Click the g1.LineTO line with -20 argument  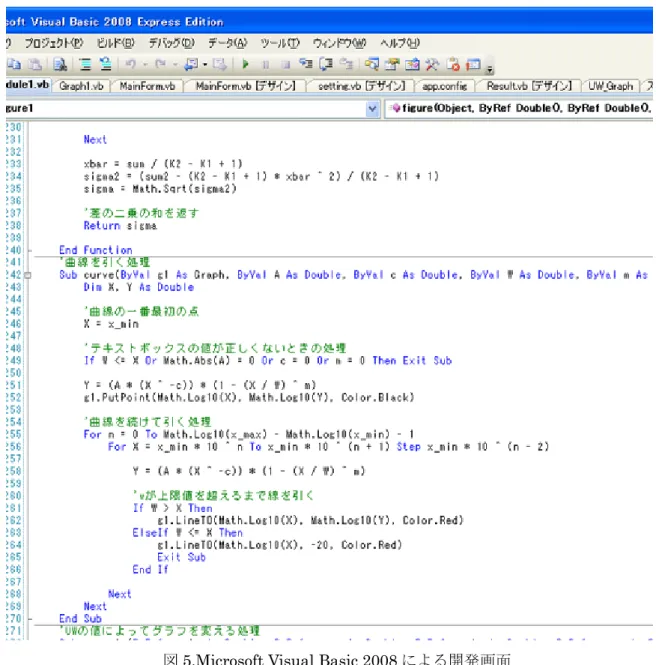[x=279, y=545]
